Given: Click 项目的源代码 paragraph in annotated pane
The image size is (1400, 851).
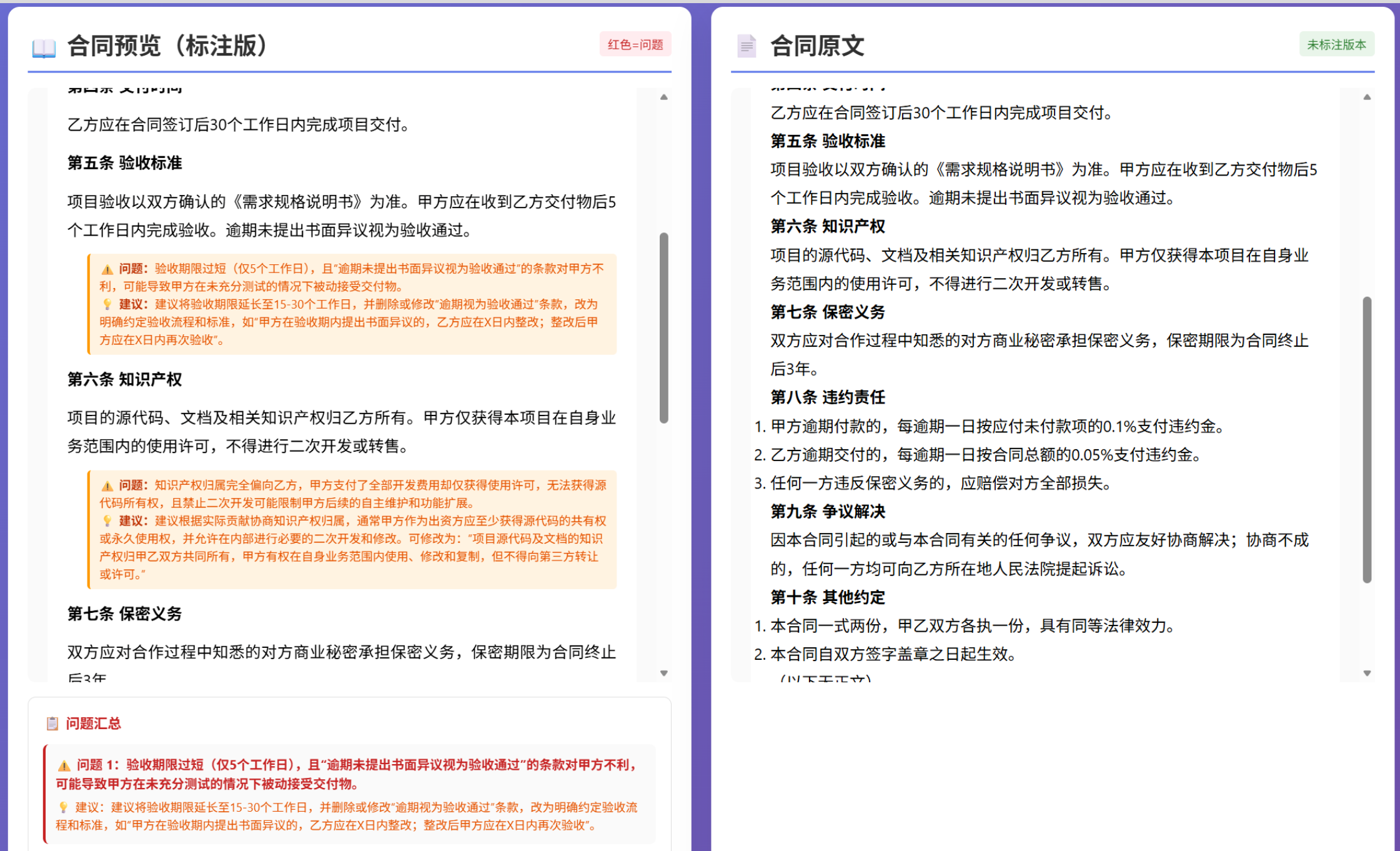Looking at the screenshot, I should [342, 432].
